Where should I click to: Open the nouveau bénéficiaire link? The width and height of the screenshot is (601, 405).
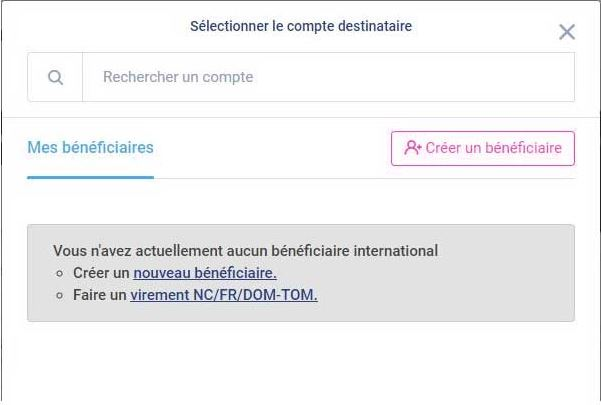click(205, 273)
